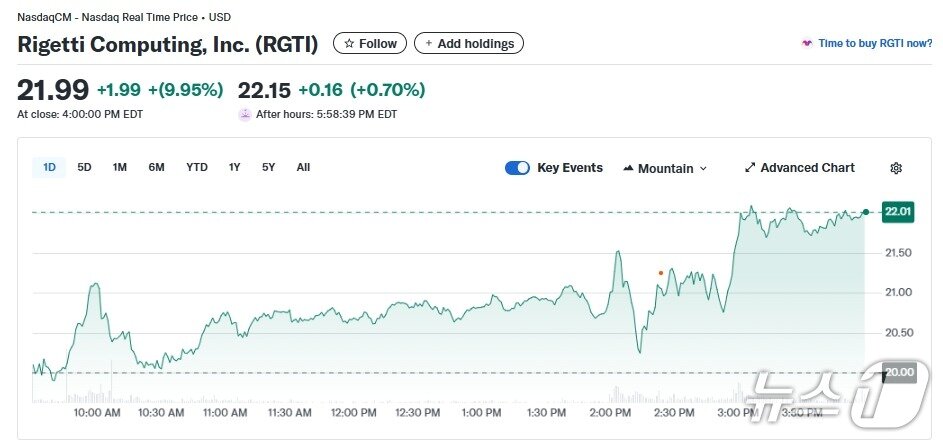
Task: Click the 20.00 previous close label
Action: pos(898,372)
